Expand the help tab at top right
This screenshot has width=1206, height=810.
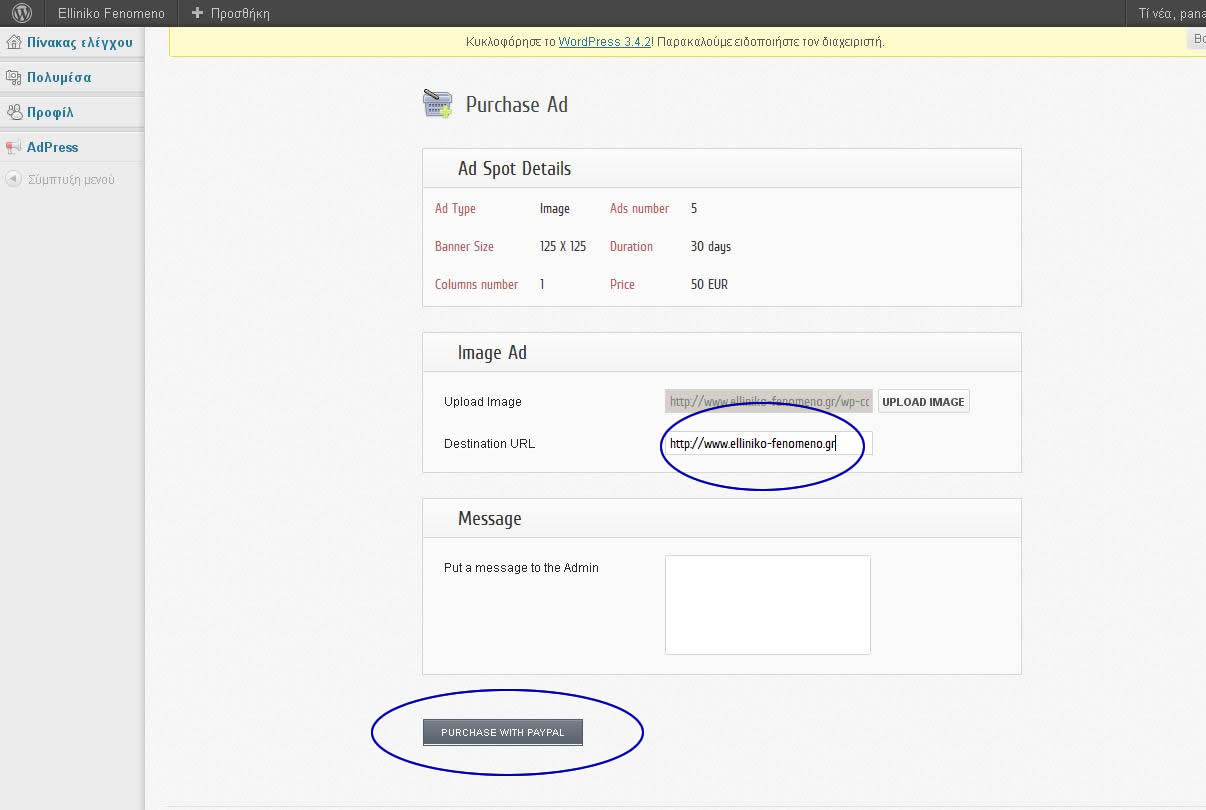pos(1197,40)
